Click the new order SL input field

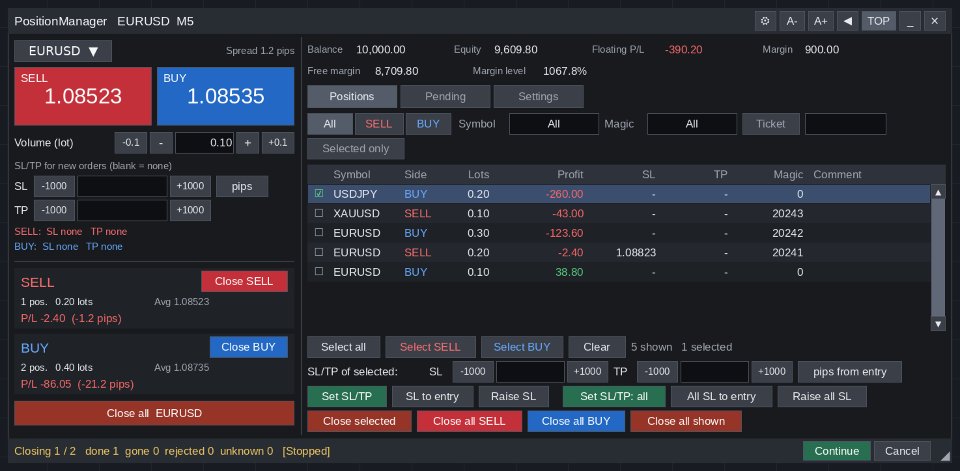point(122,186)
